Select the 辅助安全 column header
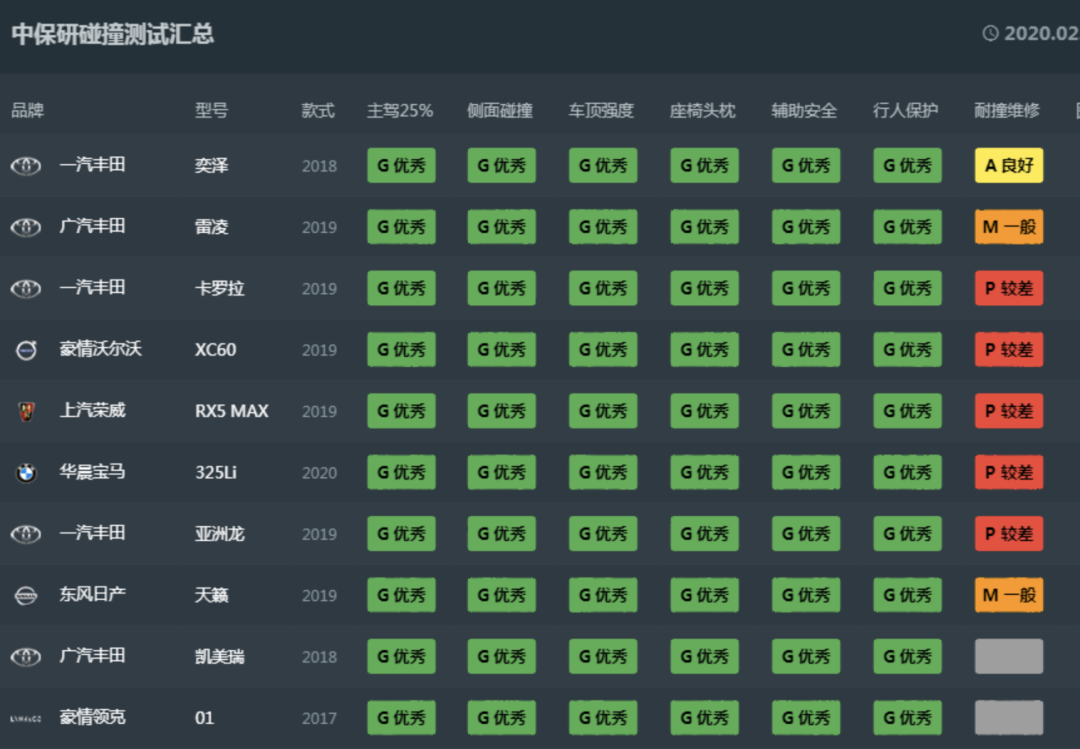The width and height of the screenshot is (1080, 749). (804, 110)
